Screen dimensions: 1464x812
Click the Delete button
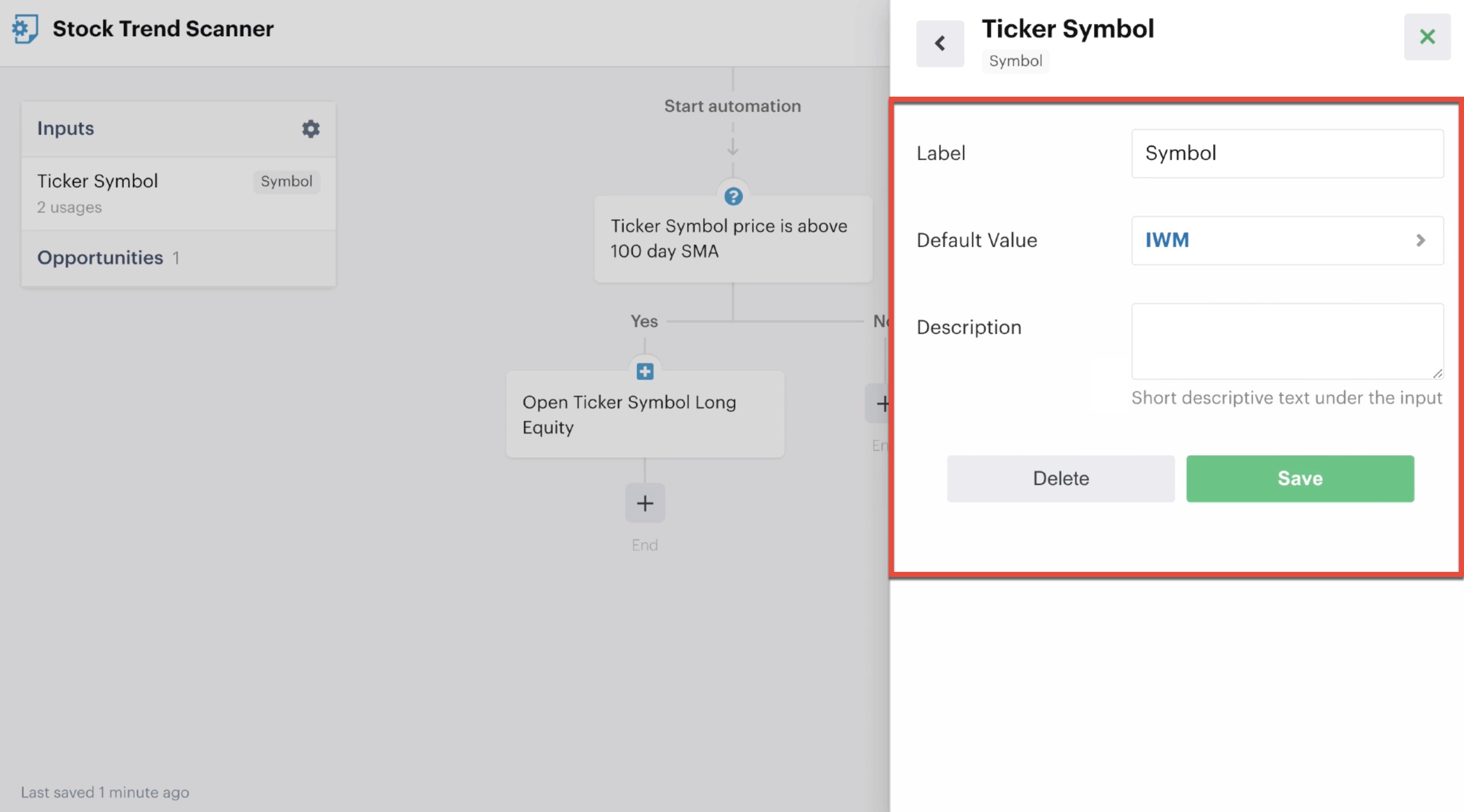(x=1060, y=479)
